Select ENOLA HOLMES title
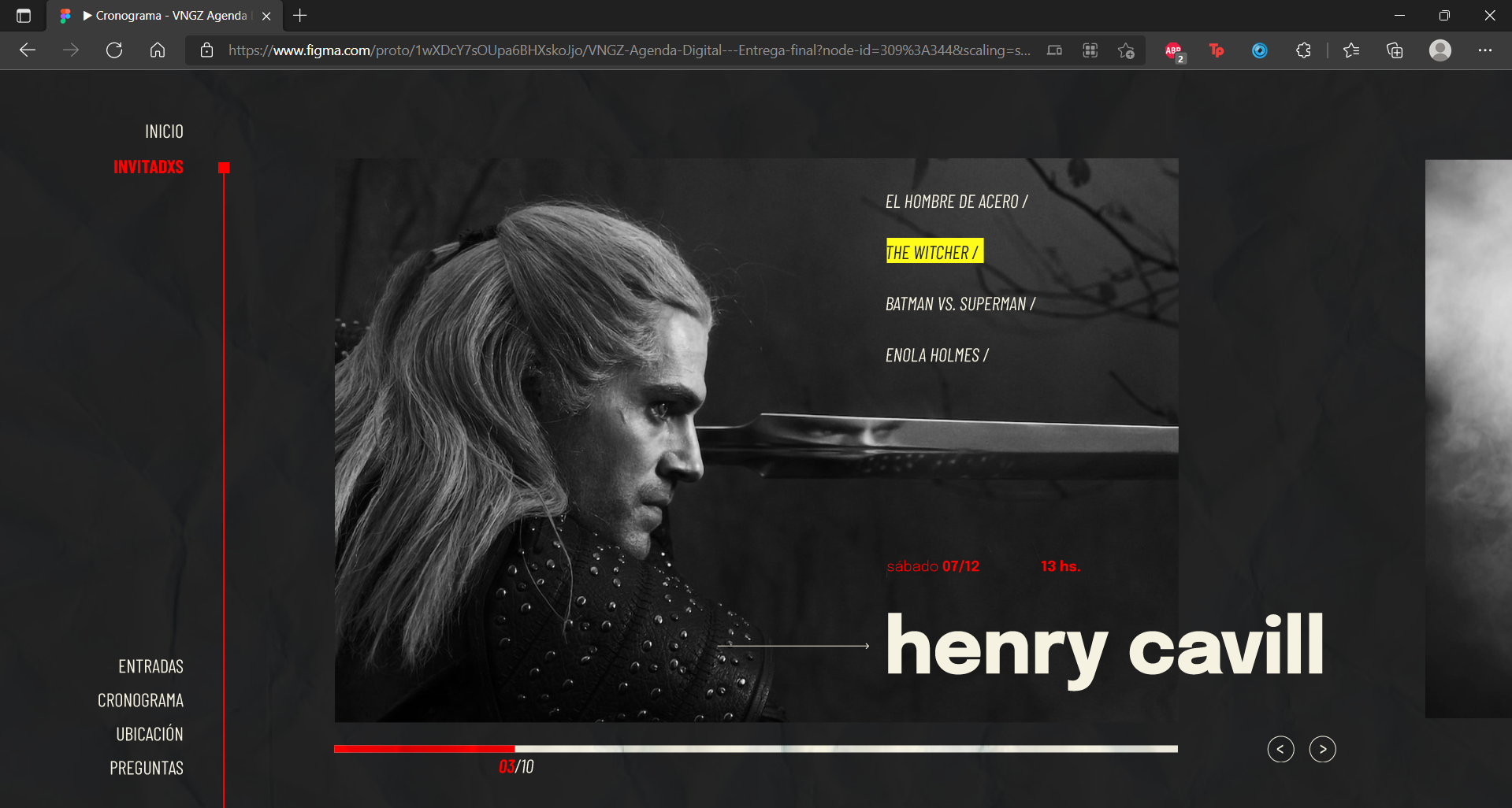The image size is (1512, 808). point(937,355)
